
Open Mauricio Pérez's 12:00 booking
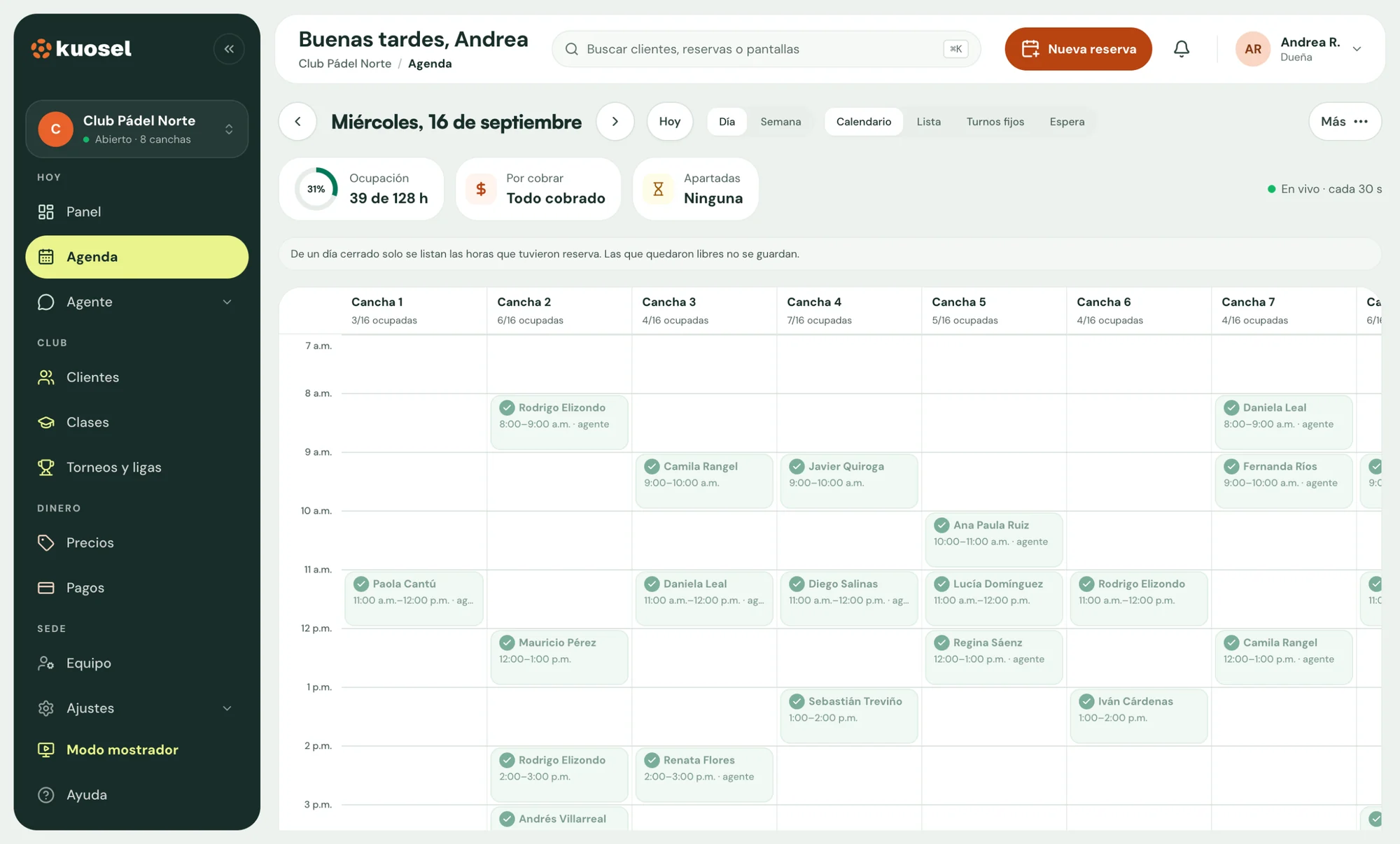point(559,657)
